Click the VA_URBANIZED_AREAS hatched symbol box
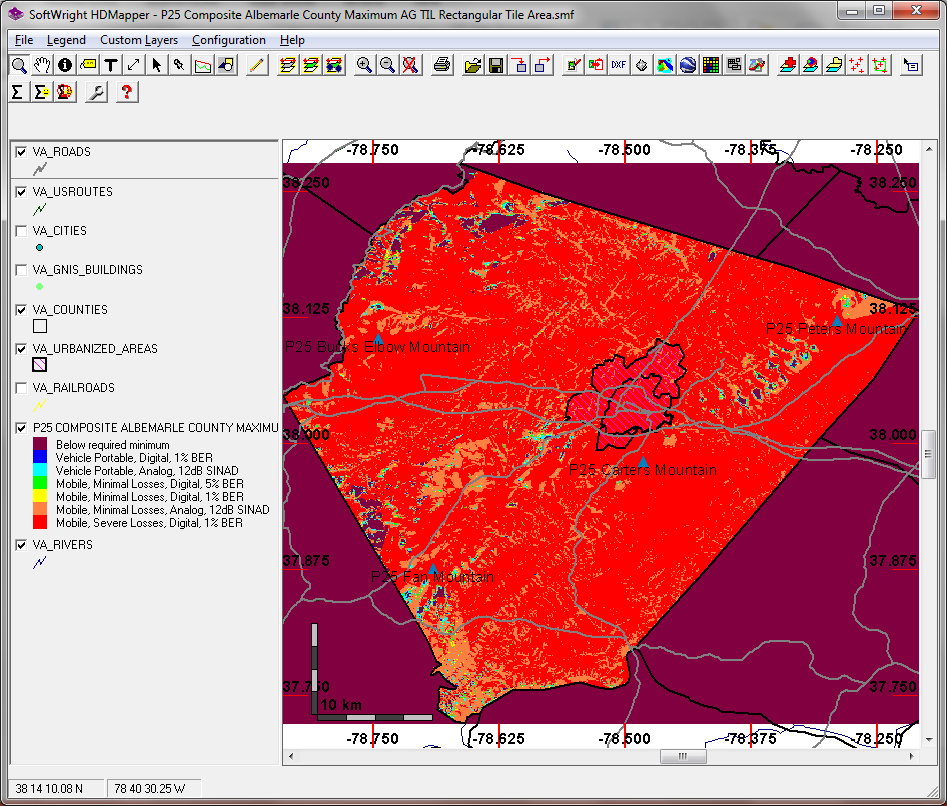This screenshot has height=806, width=947. pos(40,365)
